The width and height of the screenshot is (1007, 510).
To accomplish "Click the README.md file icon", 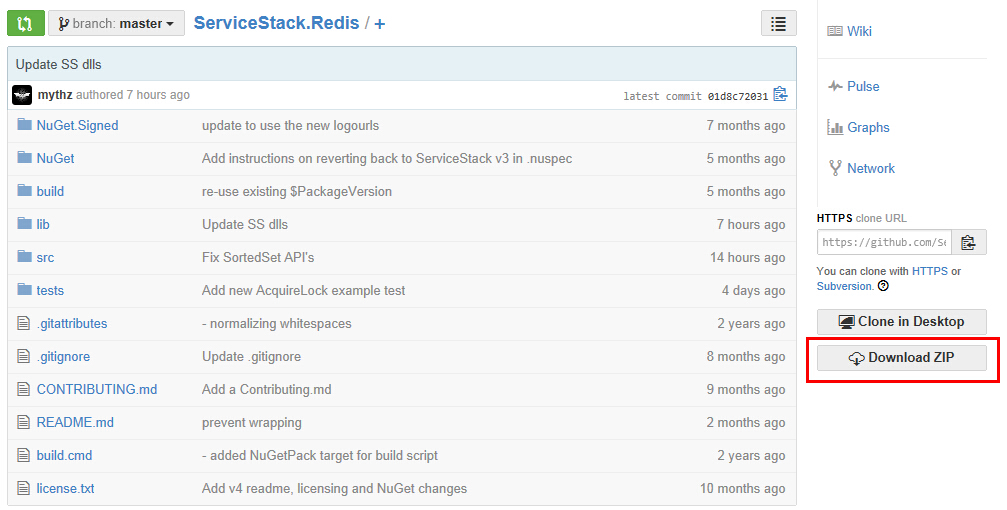I will 24,421.
